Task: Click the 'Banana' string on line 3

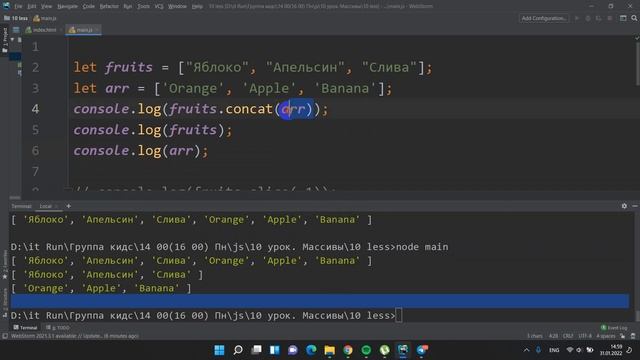Action: click(x=344, y=88)
